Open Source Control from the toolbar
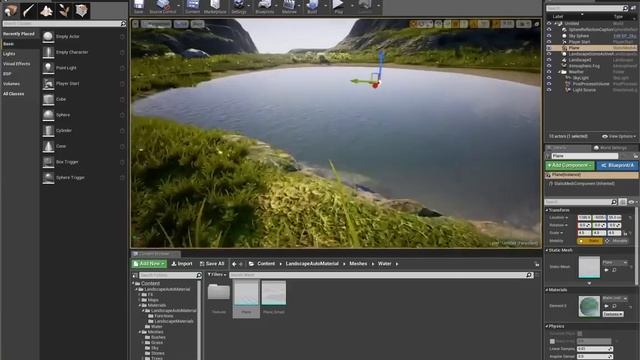640x360 pixels. coord(162,7)
